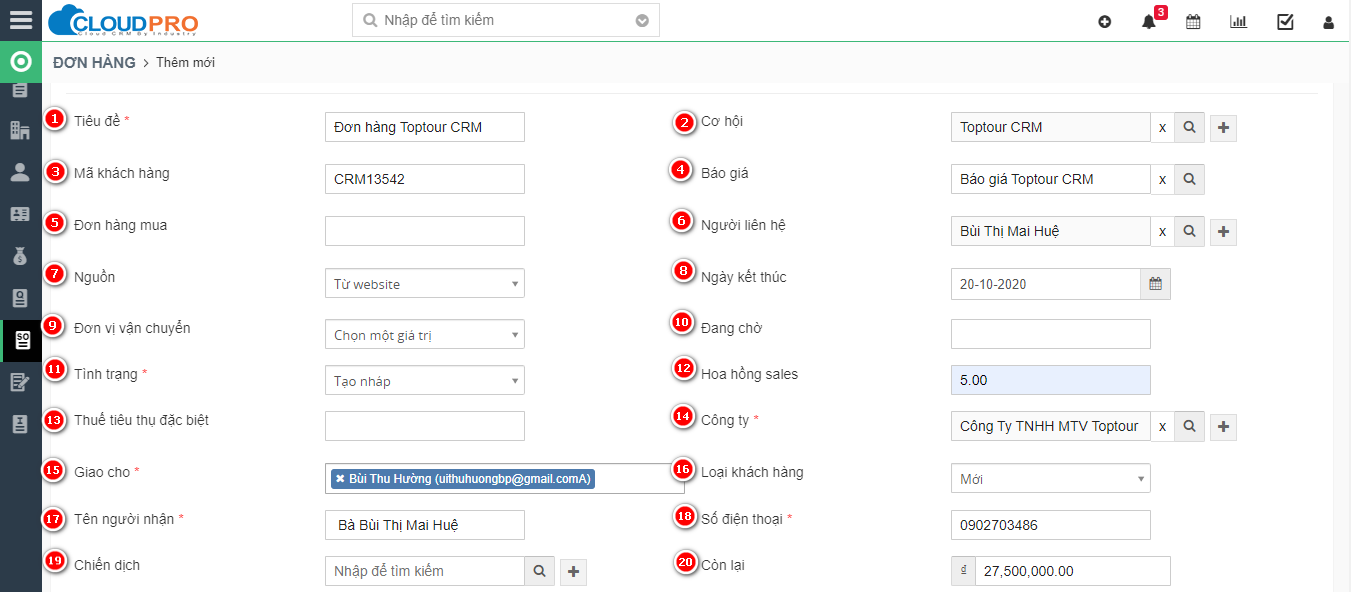Click the Thuế tiêu thụ đặc biệt field
The width and height of the screenshot is (1351, 592).
[x=425, y=426]
